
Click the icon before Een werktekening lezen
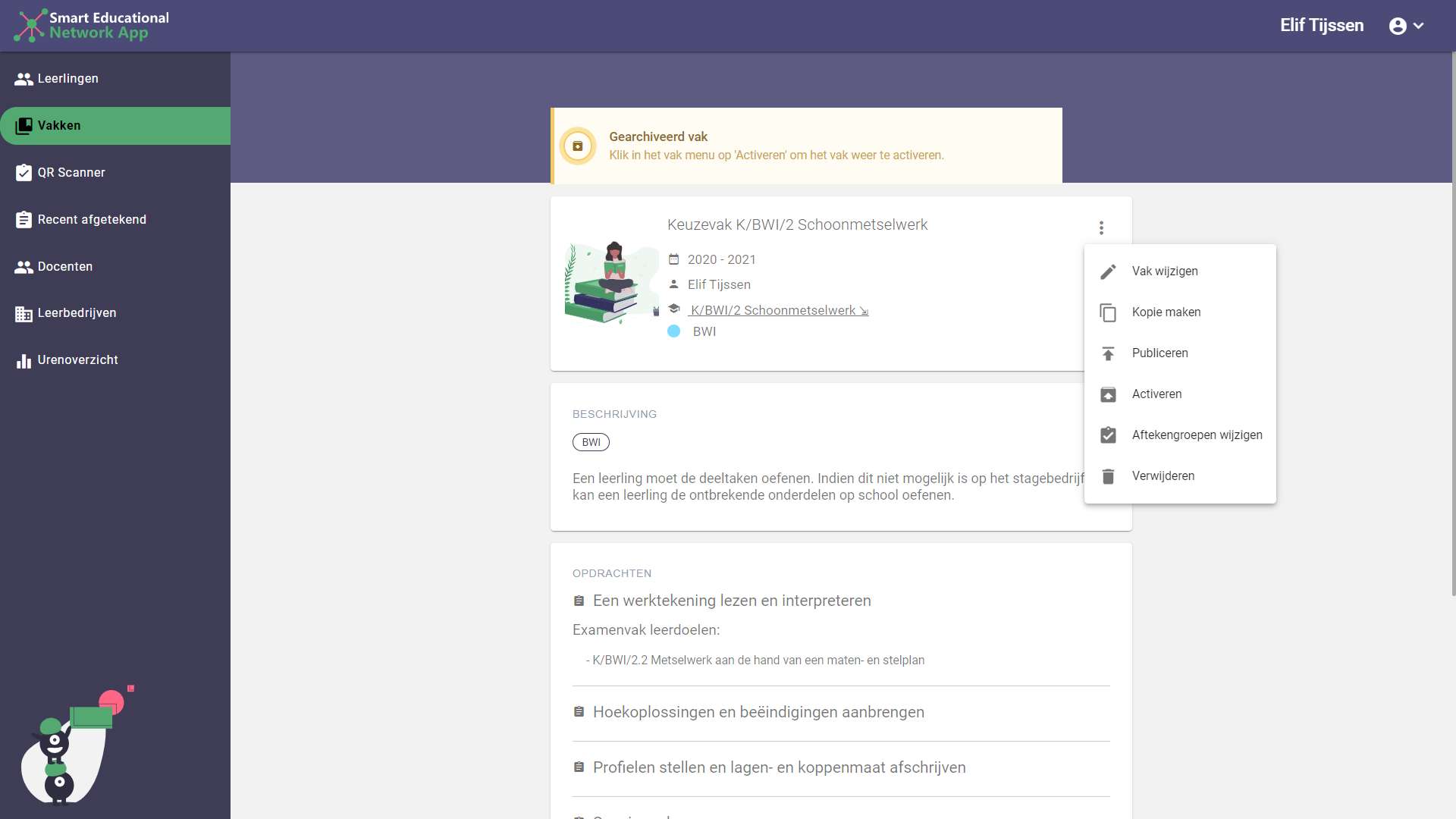[579, 601]
